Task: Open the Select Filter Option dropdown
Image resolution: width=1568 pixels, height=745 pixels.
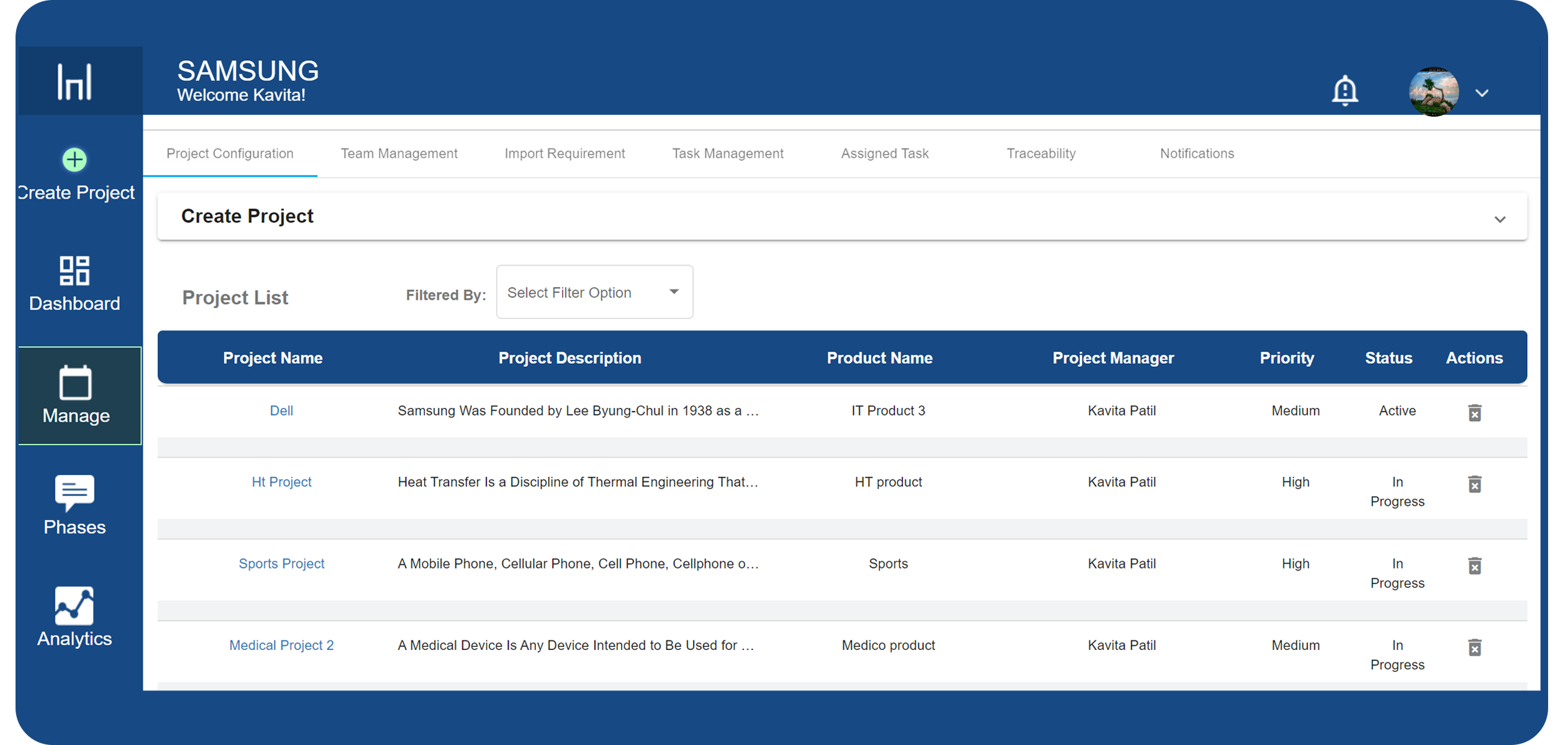Action: click(x=594, y=292)
